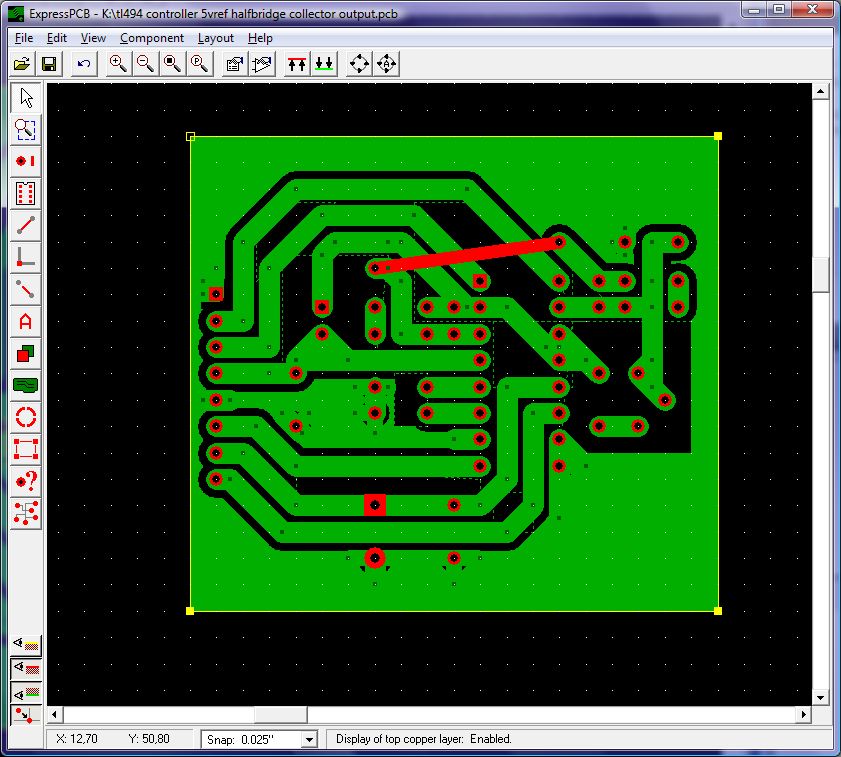Open the Layout menu

tap(216, 38)
